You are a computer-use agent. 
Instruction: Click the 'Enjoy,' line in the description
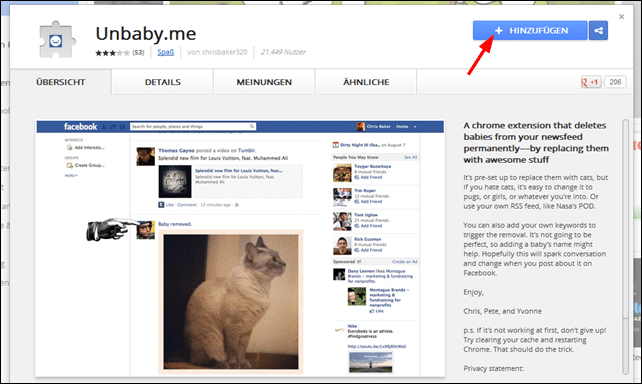(473, 292)
